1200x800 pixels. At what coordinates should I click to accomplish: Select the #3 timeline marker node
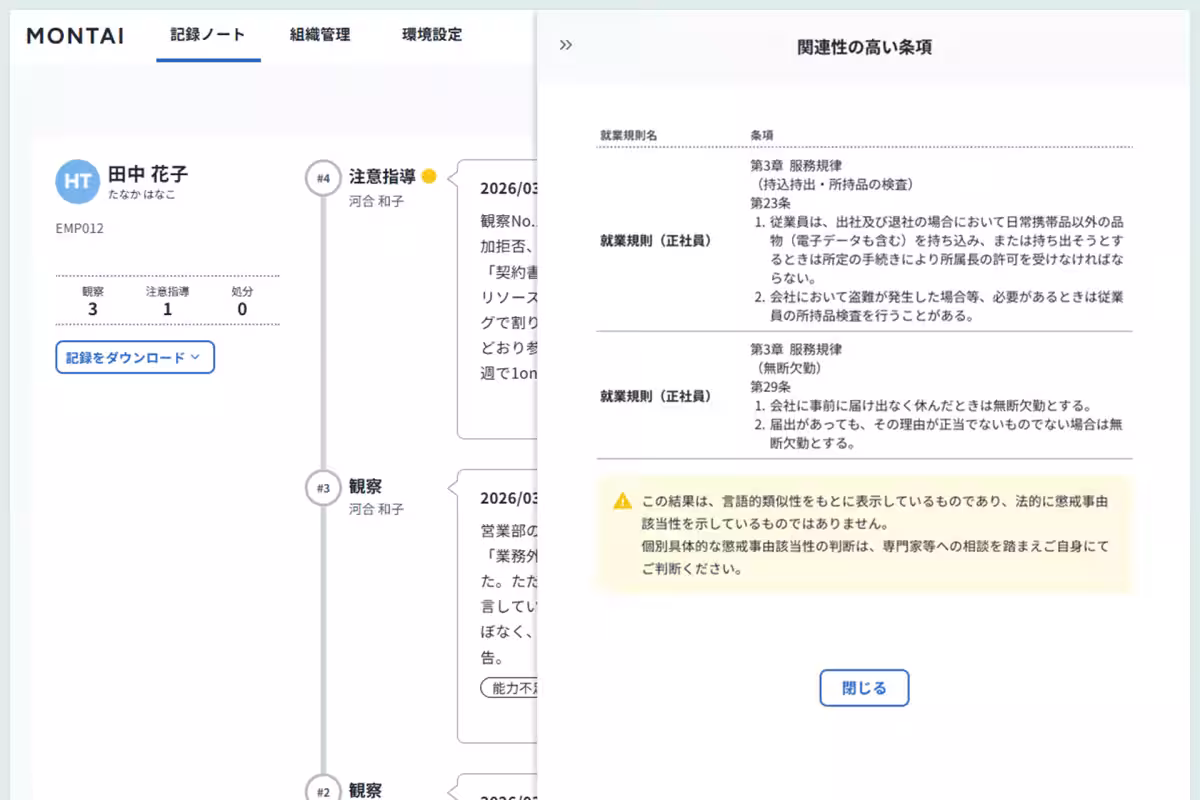(324, 487)
